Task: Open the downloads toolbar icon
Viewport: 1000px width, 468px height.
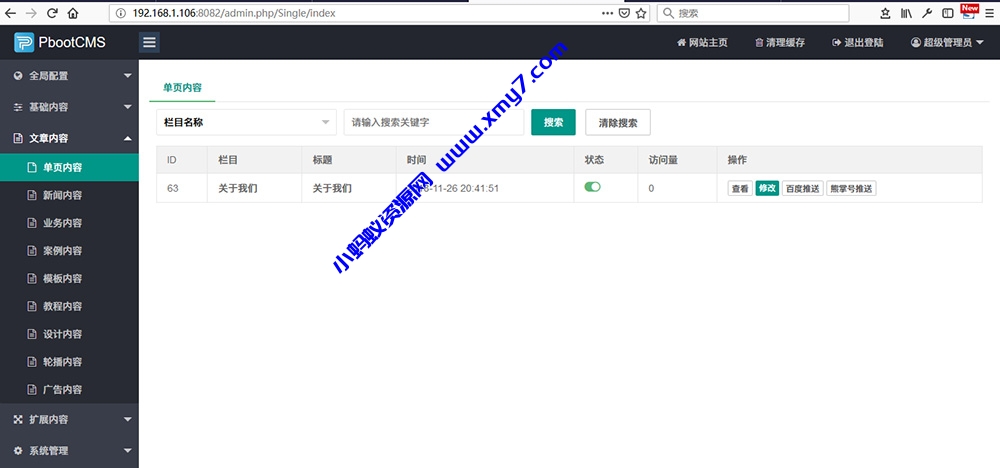Action: coord(886,13)
